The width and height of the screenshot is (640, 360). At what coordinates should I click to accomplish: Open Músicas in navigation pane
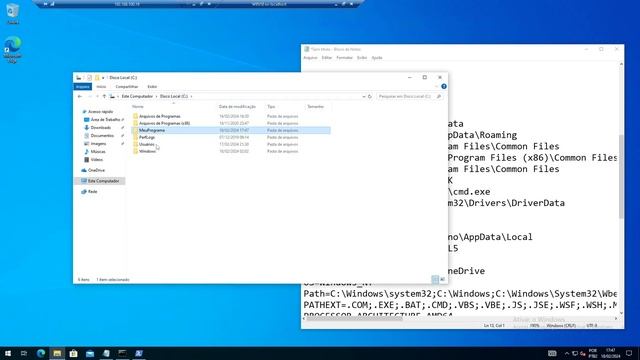coord(98,152)
